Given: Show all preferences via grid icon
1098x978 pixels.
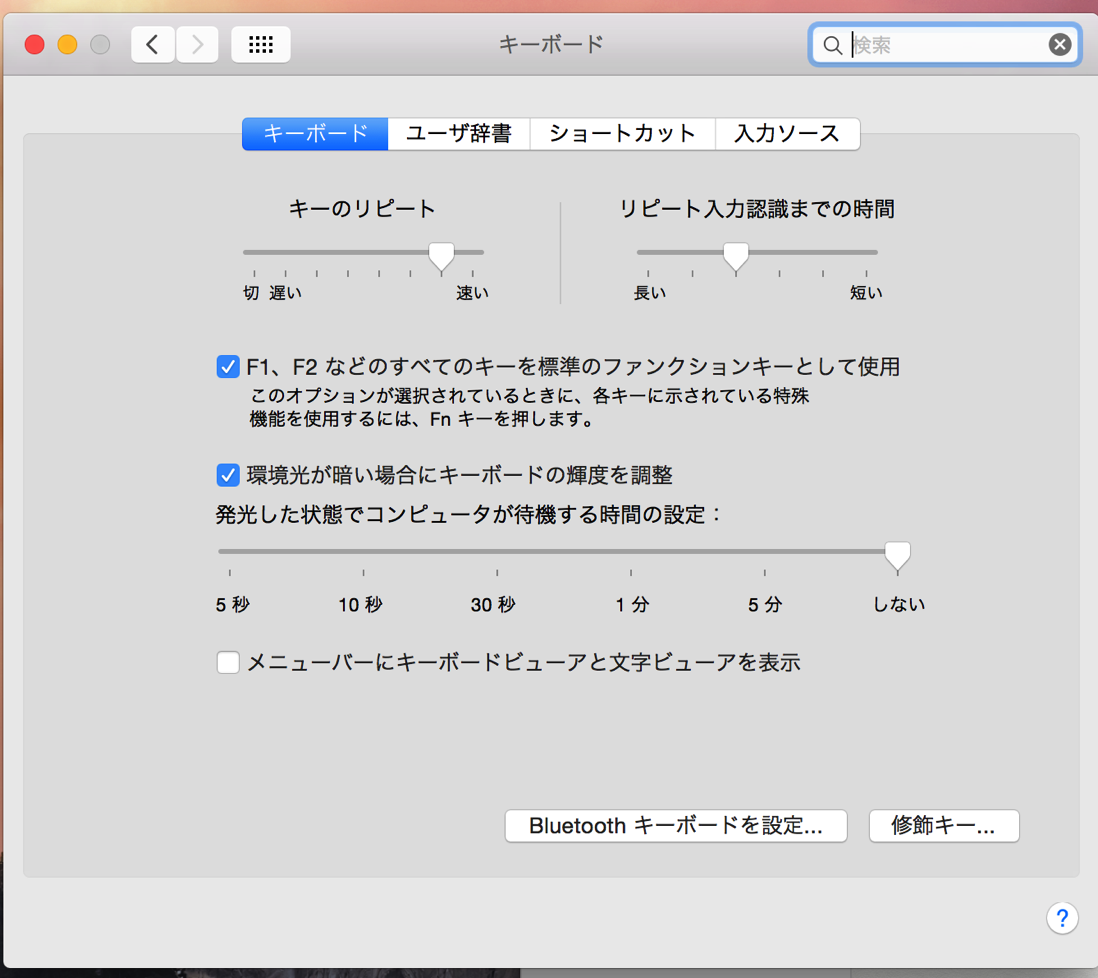Looking at the screenshot, I should (260, 45).
